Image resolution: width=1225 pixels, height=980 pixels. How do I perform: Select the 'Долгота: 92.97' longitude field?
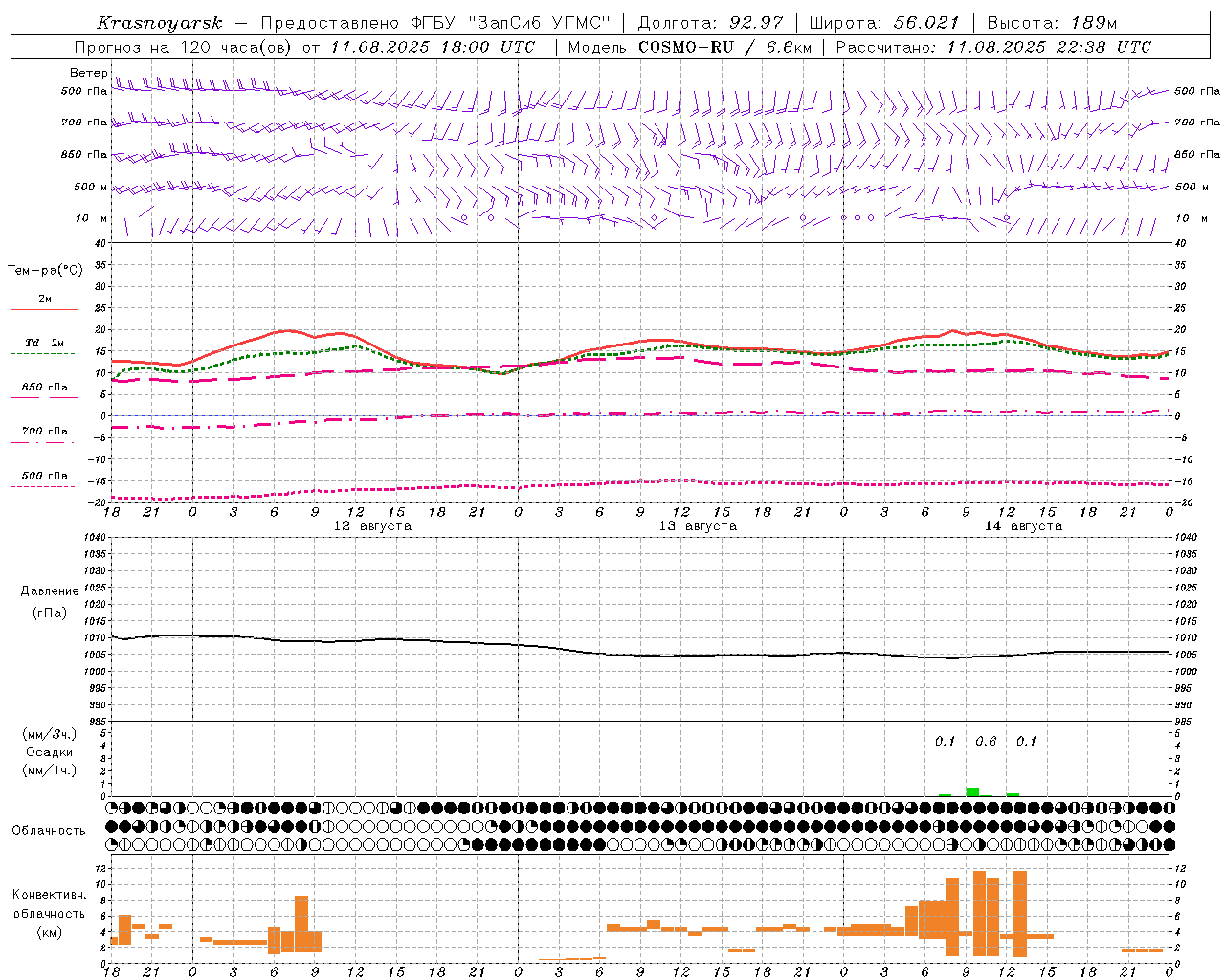[x=710, y=23]
